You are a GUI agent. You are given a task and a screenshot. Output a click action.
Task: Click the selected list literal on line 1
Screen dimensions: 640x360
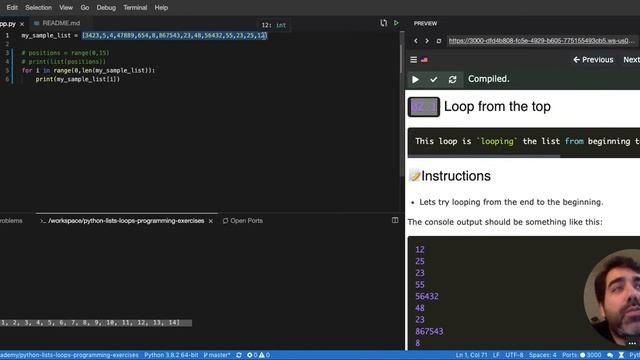(174, 36)
